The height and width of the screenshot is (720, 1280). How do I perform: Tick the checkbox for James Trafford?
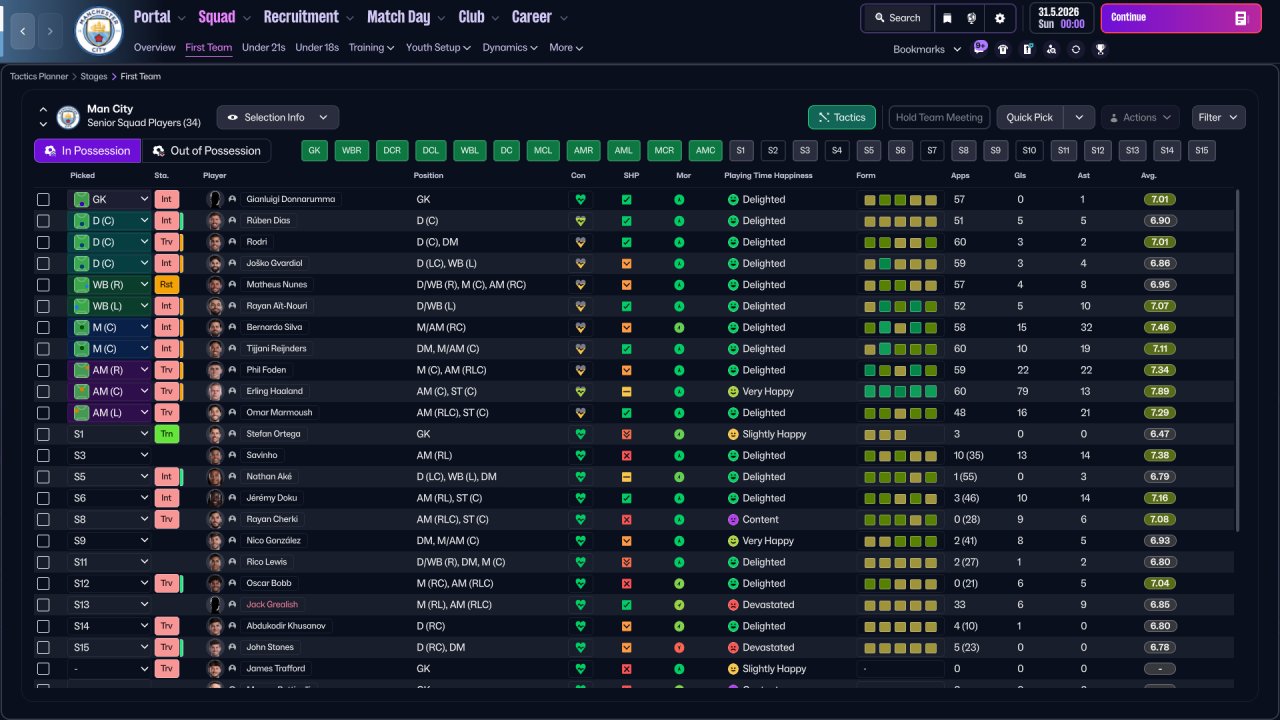coord(43,669)
